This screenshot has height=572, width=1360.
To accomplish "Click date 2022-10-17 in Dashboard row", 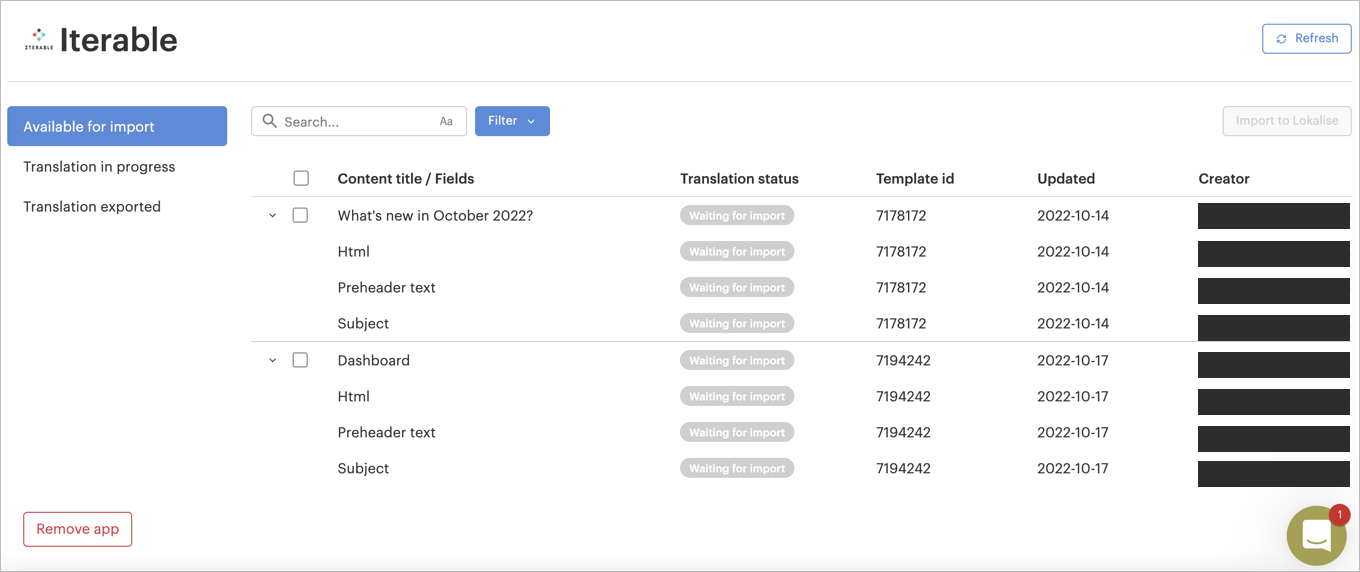I will (1073, 361).
